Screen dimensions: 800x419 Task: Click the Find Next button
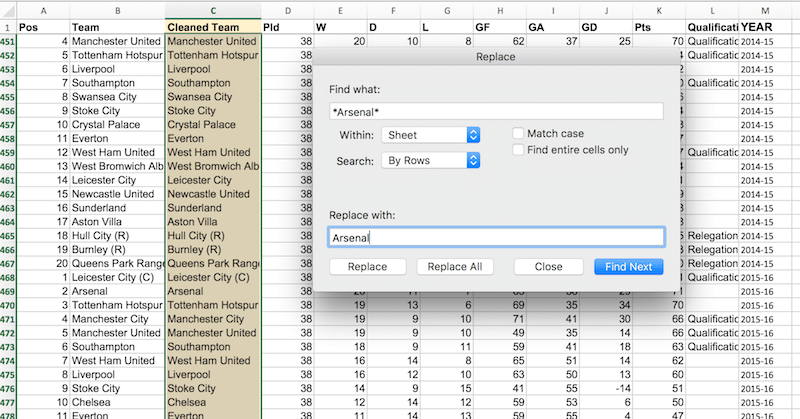click(x=629, y=266)
